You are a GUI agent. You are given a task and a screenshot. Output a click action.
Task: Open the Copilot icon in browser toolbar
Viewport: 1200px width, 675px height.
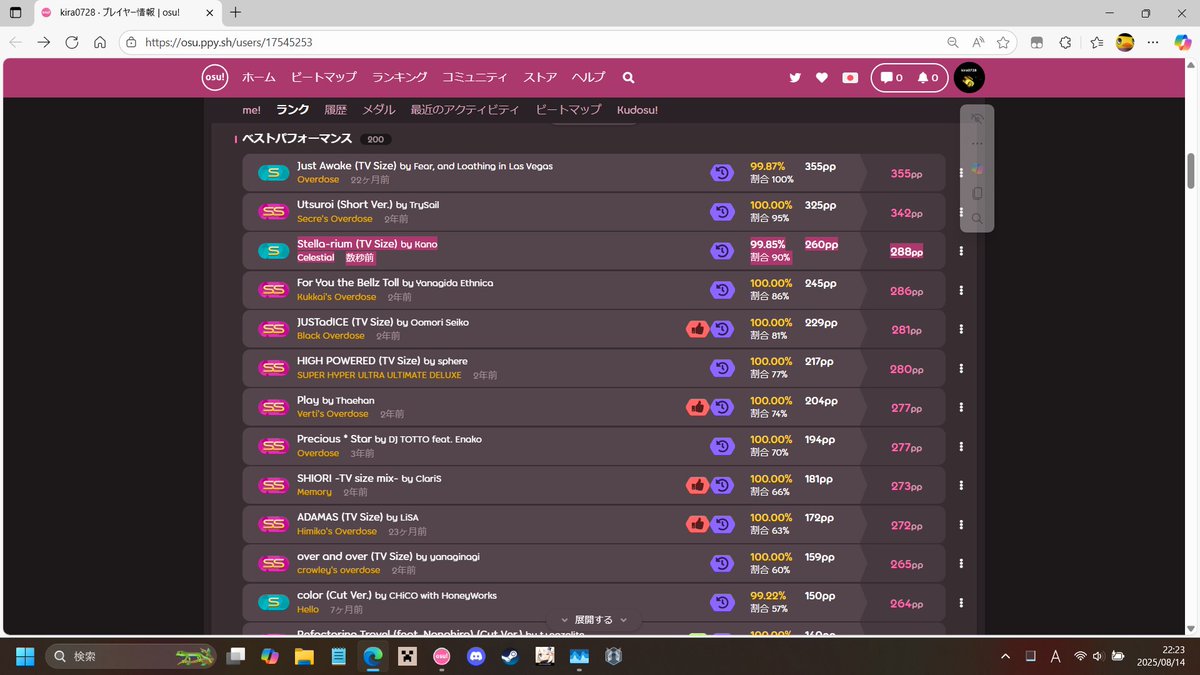click(x=1183, y=43)
